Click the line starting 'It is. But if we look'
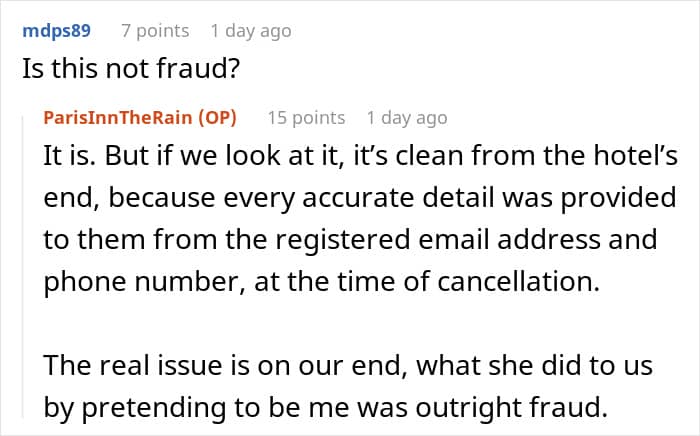700x436 pixels. pos(361,156)
